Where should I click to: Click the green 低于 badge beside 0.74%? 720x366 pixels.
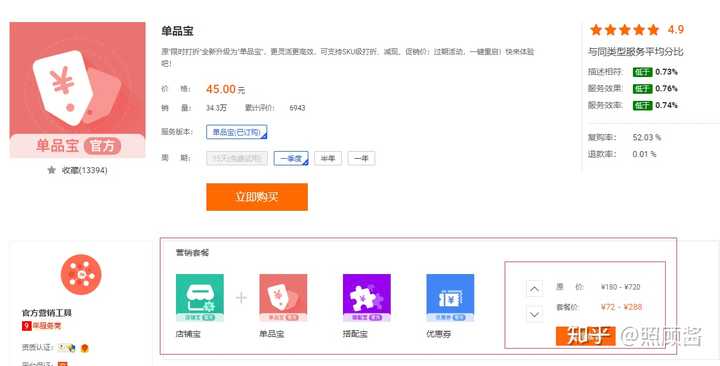(642, 105)
